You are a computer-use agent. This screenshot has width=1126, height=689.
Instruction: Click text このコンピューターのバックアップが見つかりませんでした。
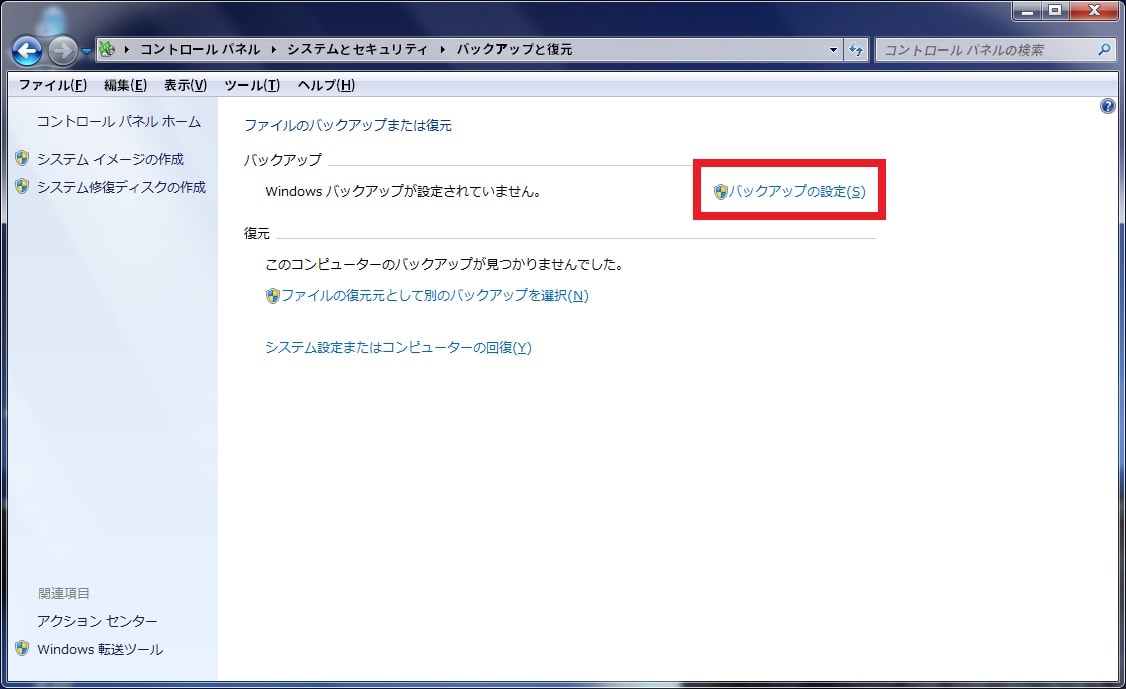pos(445,264)
